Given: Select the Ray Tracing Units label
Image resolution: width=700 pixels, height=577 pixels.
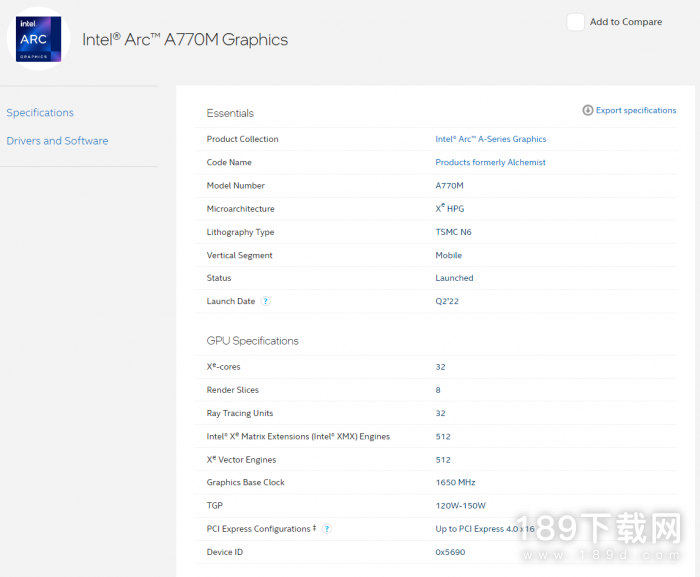Looking at the screenshot, I should coord(240,414).
